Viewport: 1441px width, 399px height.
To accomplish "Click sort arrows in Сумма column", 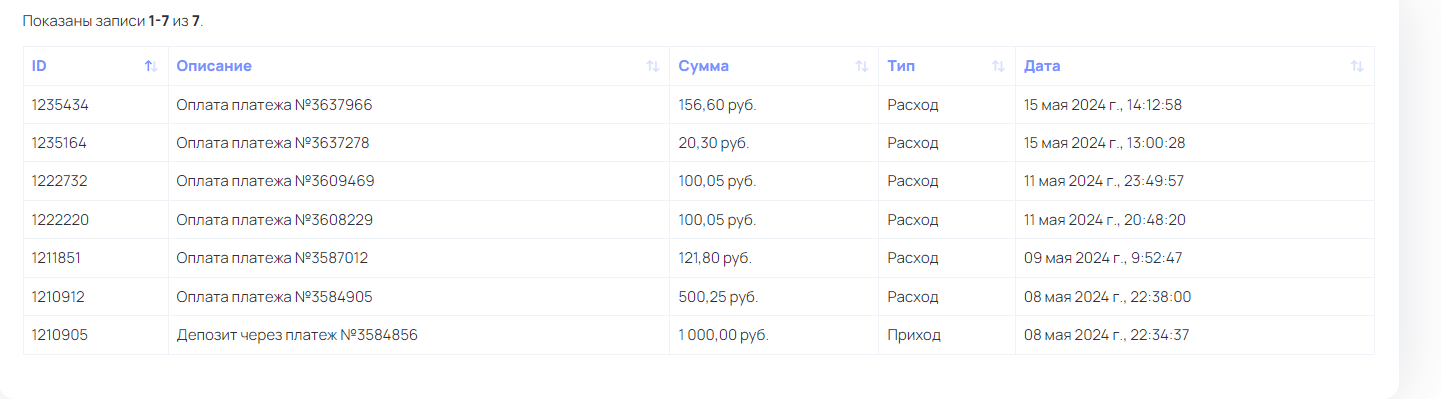I will tap(861, 66).
